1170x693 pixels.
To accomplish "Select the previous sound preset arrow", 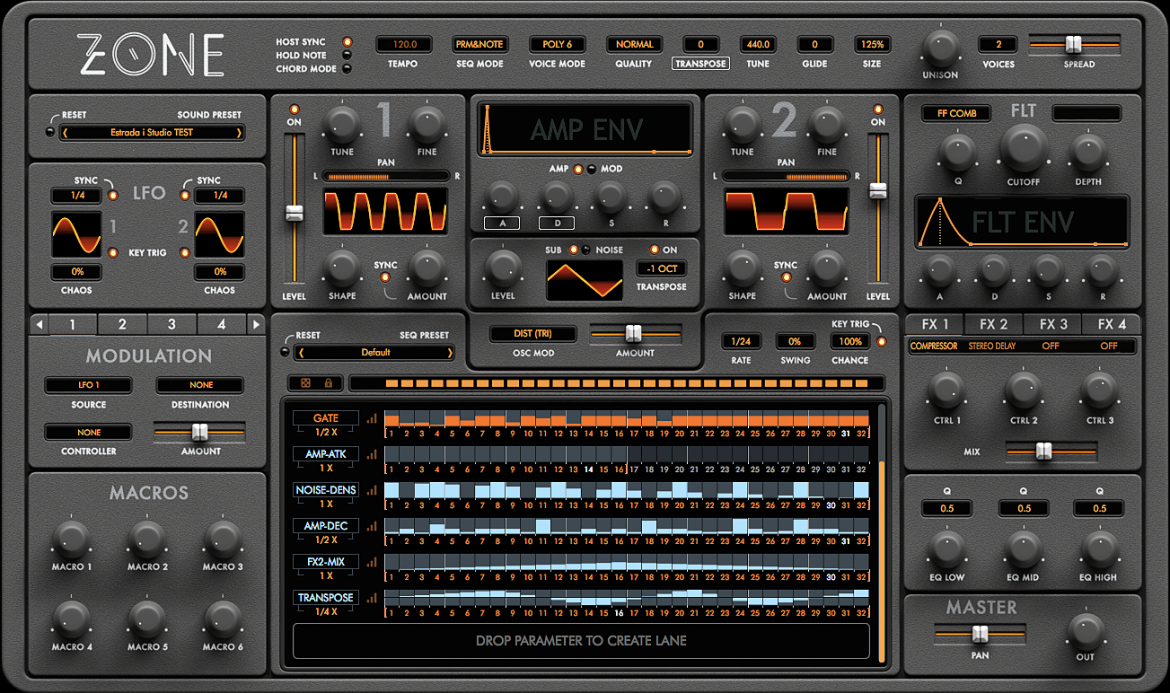I will click(65, 133).
